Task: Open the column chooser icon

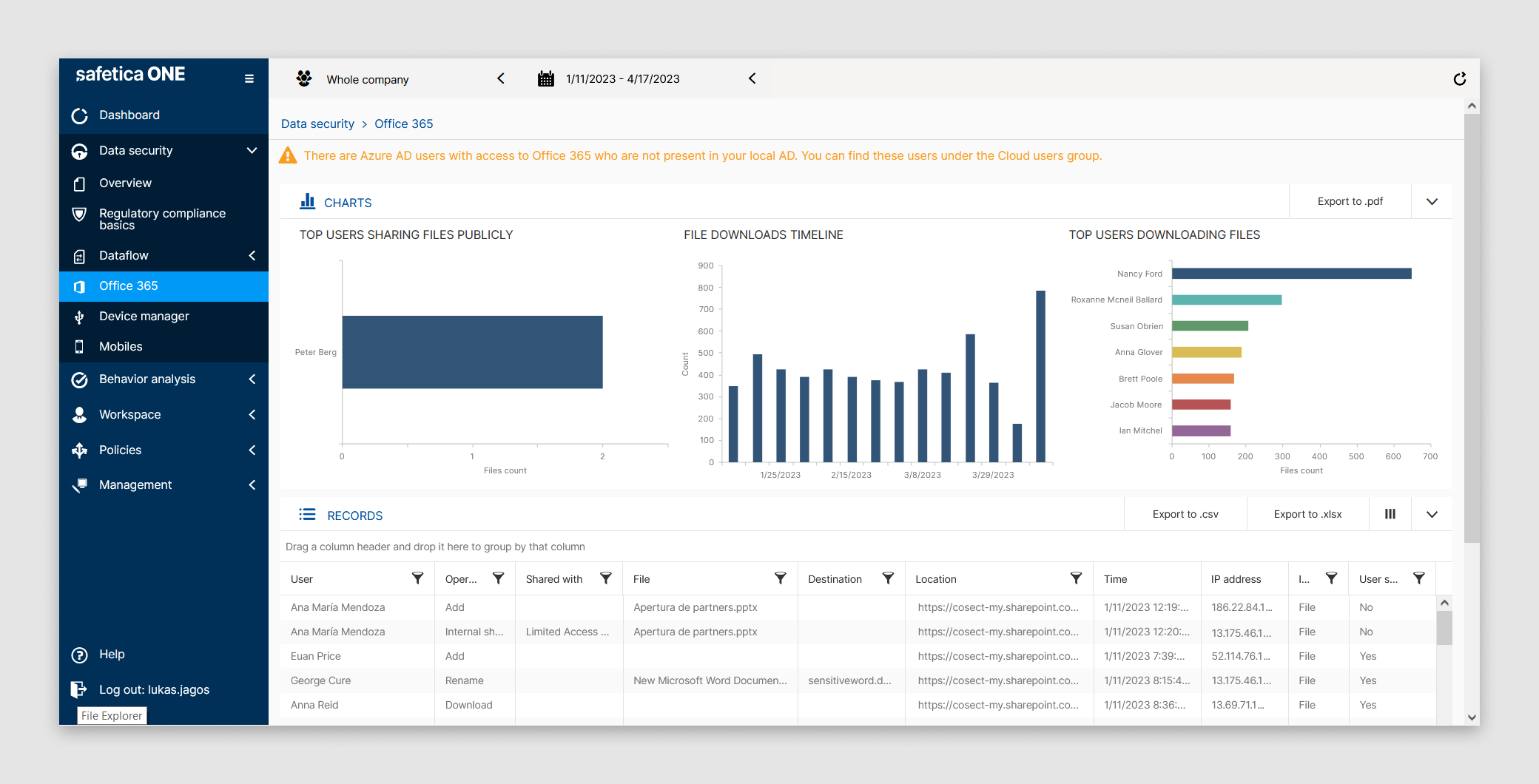Action: [1390, 514]
